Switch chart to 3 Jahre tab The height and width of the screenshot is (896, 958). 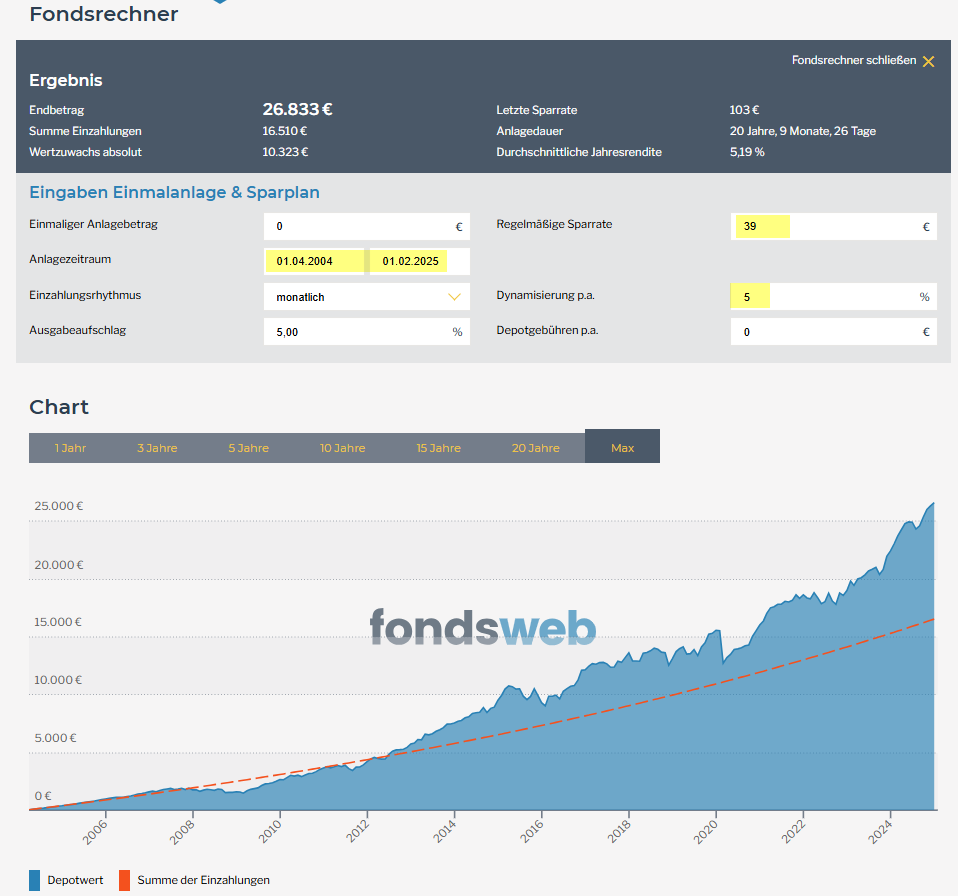pos(157,448)
